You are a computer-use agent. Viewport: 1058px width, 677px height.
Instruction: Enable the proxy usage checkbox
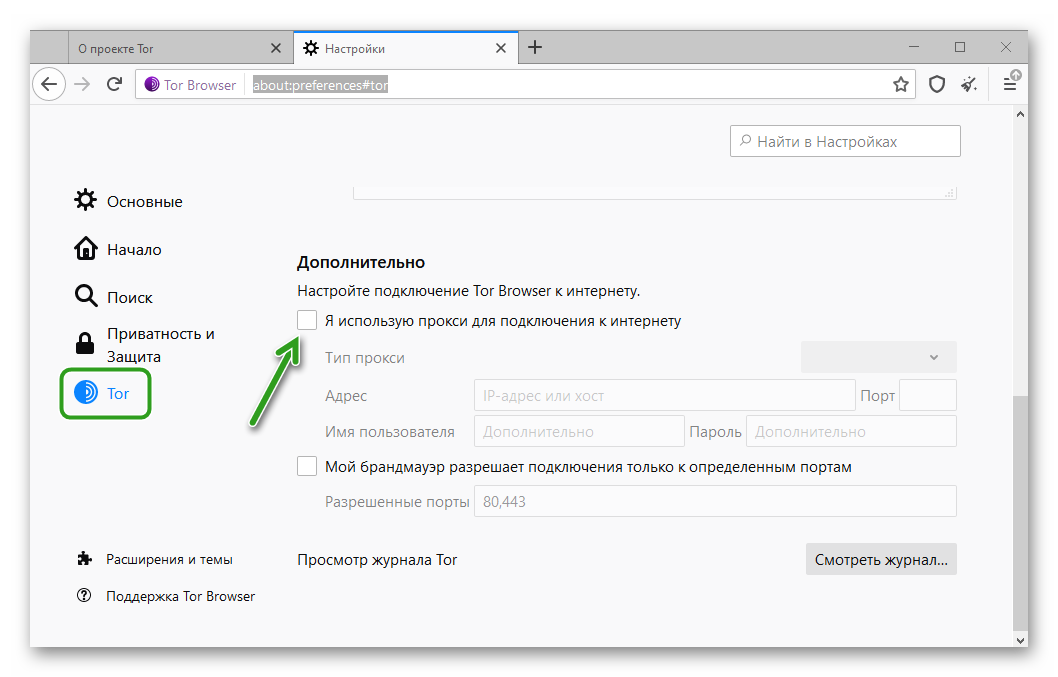(x=307, y=320)
